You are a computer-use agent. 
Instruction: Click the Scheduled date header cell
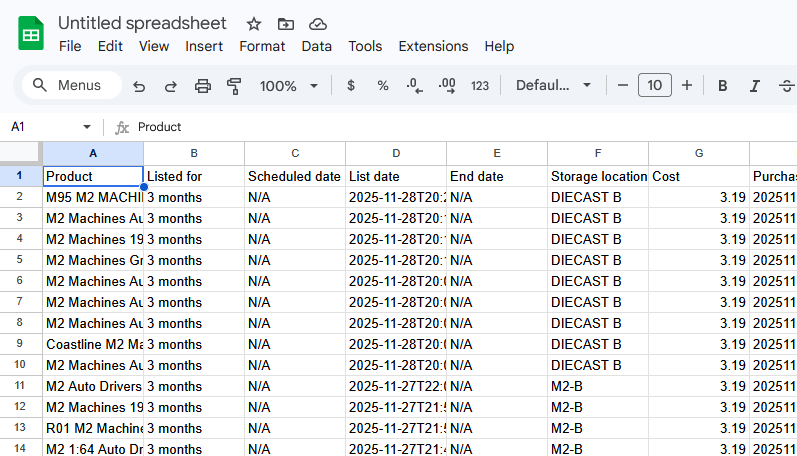point(295,176)
